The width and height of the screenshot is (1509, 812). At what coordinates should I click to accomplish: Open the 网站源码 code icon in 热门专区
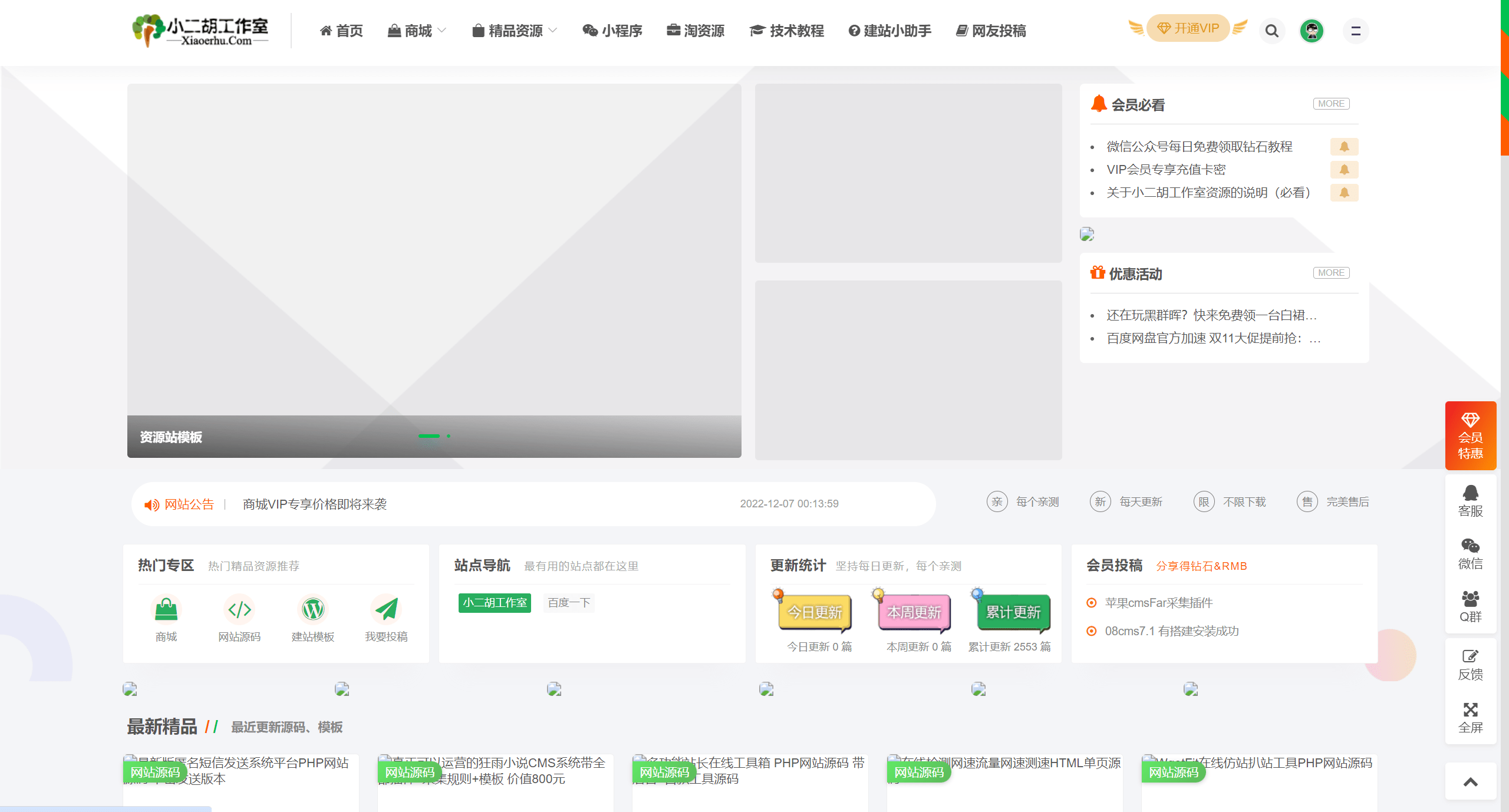239,609
